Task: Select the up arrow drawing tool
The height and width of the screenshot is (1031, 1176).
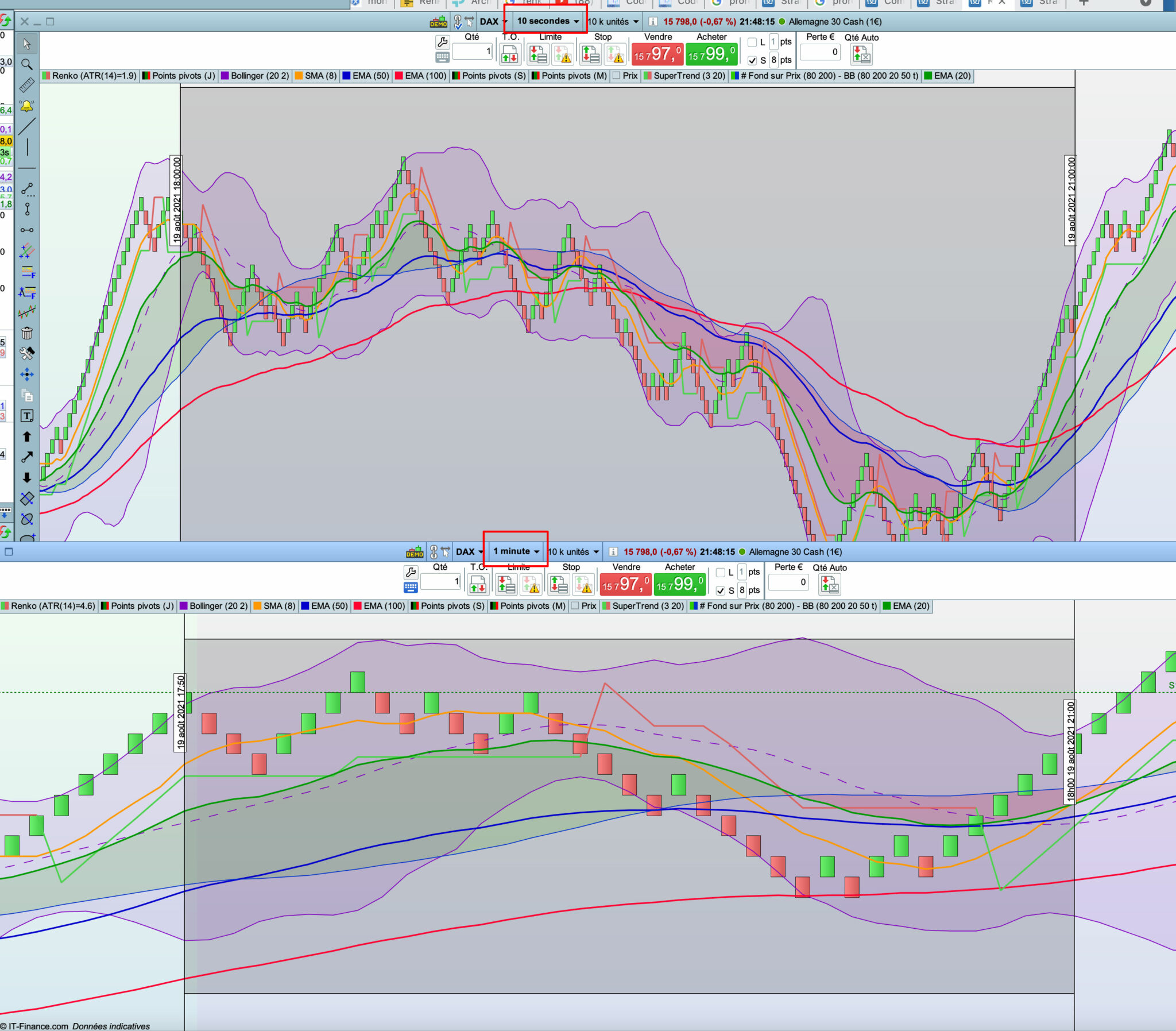Action: click(26, 437)
